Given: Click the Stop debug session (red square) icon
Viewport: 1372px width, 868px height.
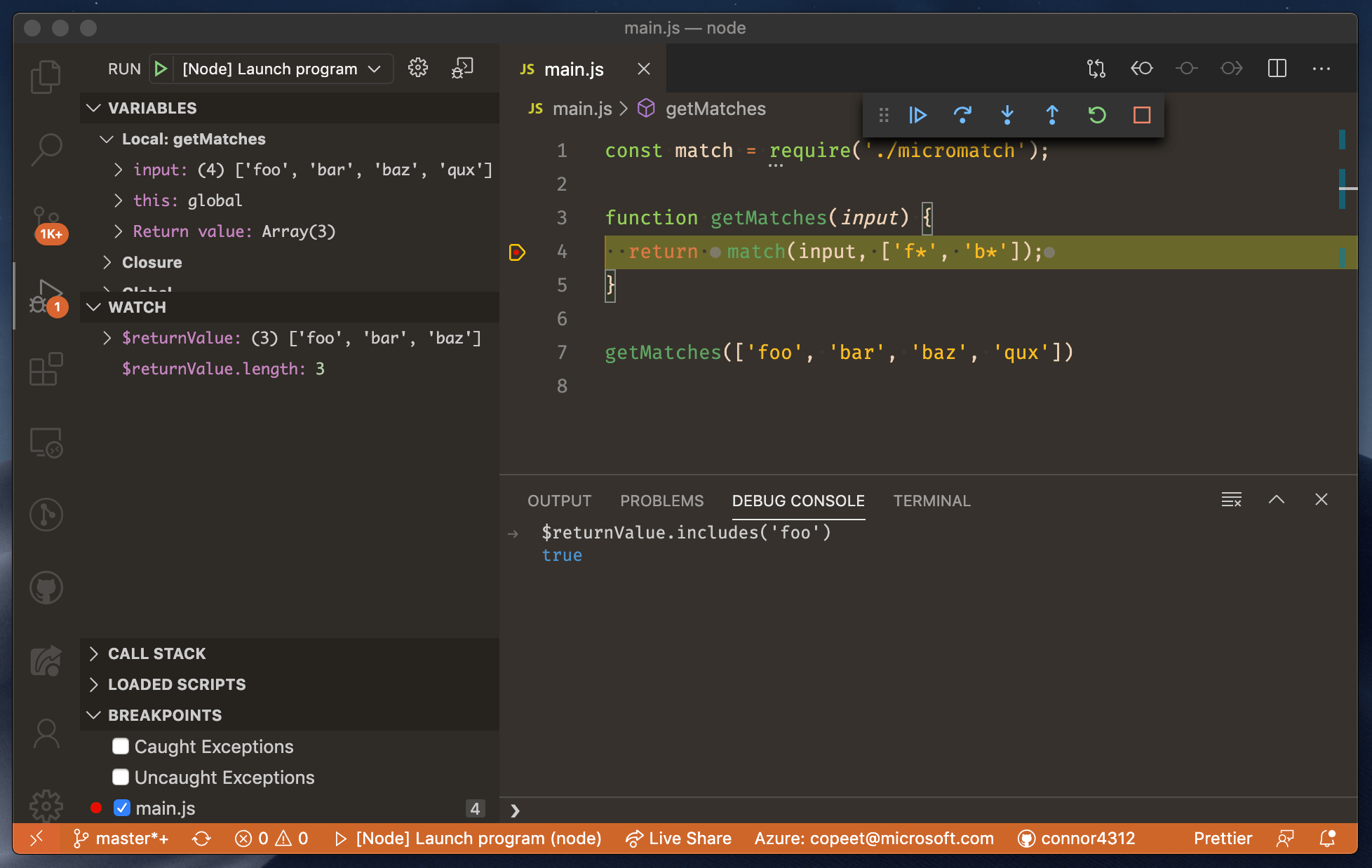Looking at the screenshot, I should coord(1141,114).
